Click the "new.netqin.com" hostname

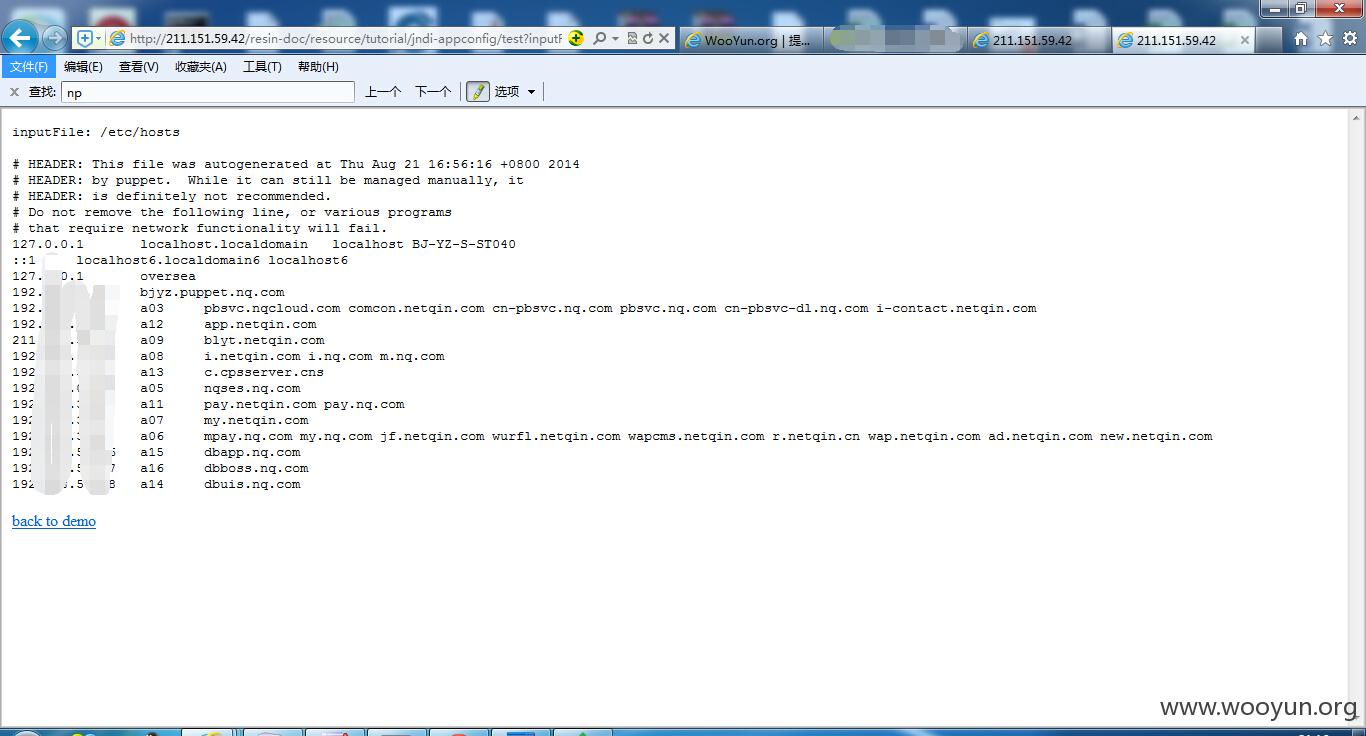[1156, 436]
